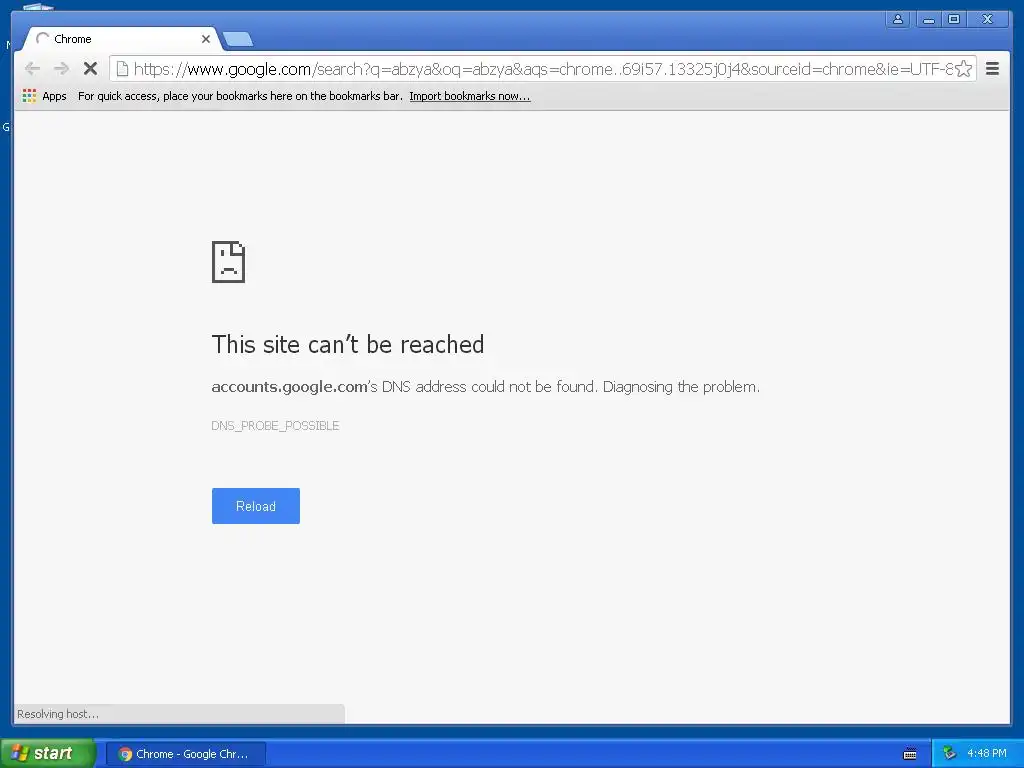This screenshot has width=1024, height=768.
Task: Go forward with the forward arrow
Action: [61, 69]
